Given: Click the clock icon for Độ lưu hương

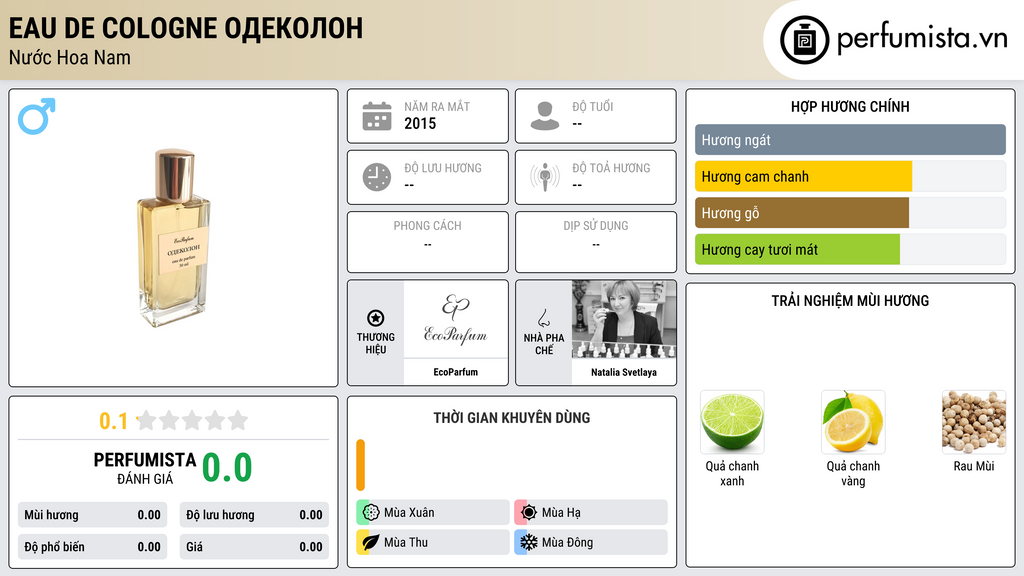Looking at the screenshot, I should coord(377,177).
